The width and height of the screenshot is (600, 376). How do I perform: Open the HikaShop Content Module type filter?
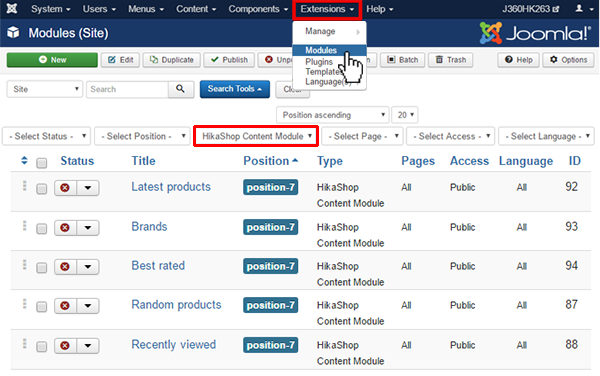(256, 136)
